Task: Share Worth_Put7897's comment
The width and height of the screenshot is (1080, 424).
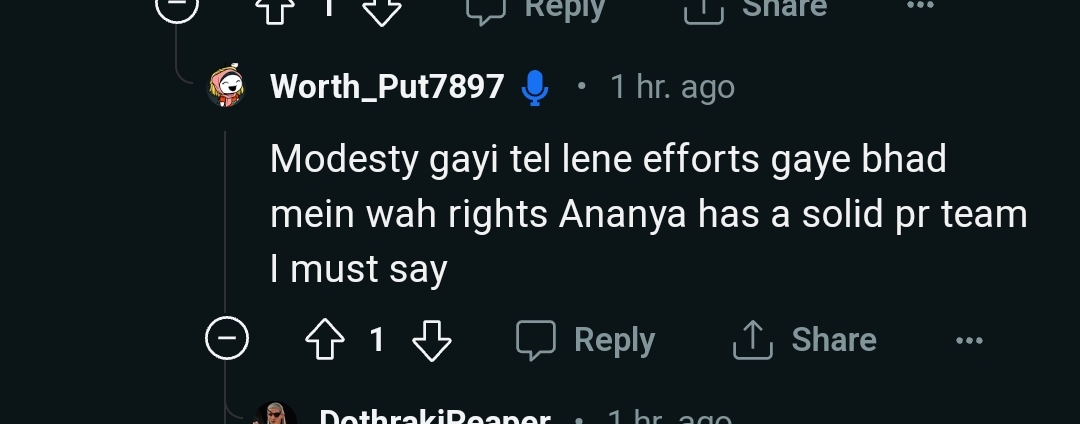Action: 804,340
